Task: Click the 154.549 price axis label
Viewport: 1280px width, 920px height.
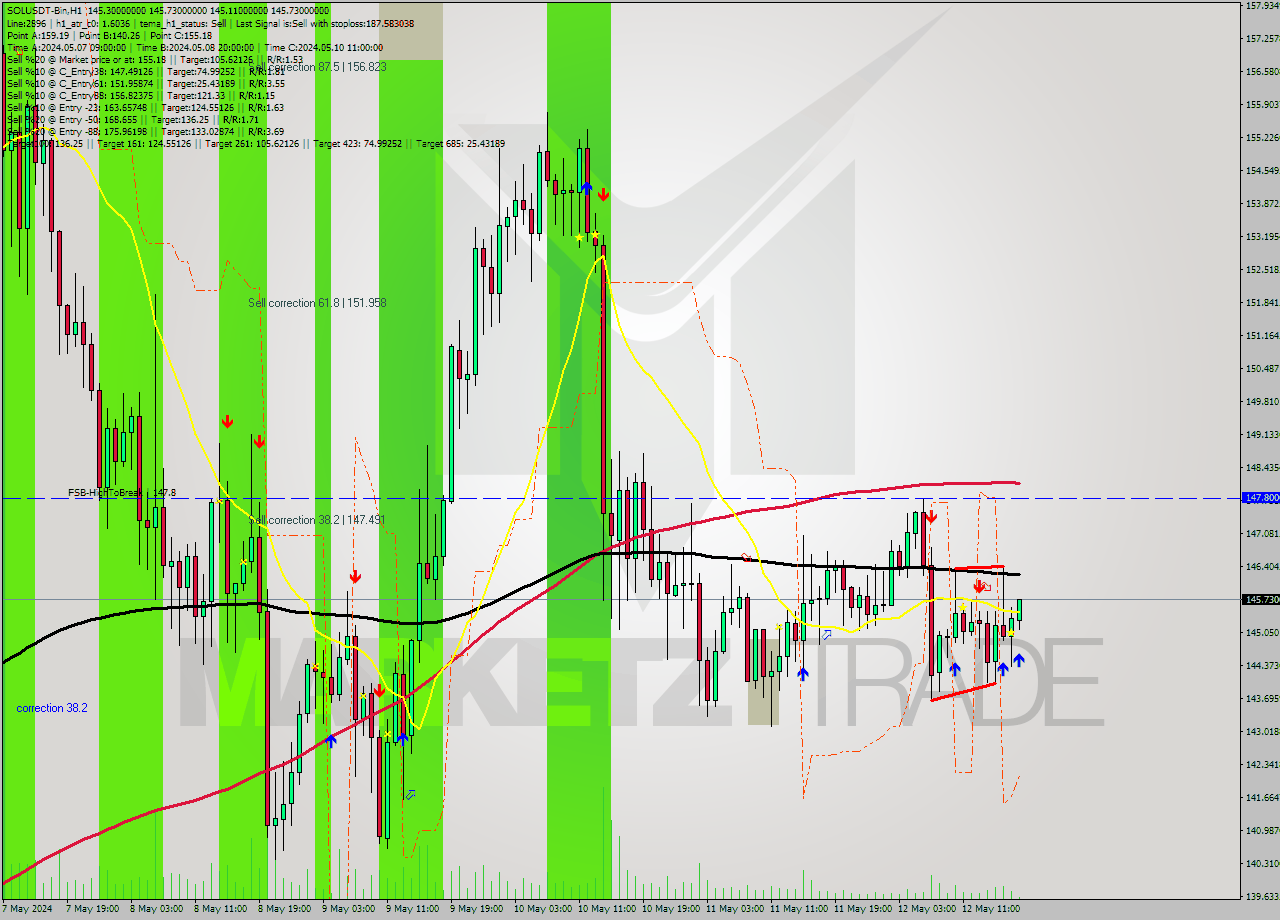Action: (1263, 170)
